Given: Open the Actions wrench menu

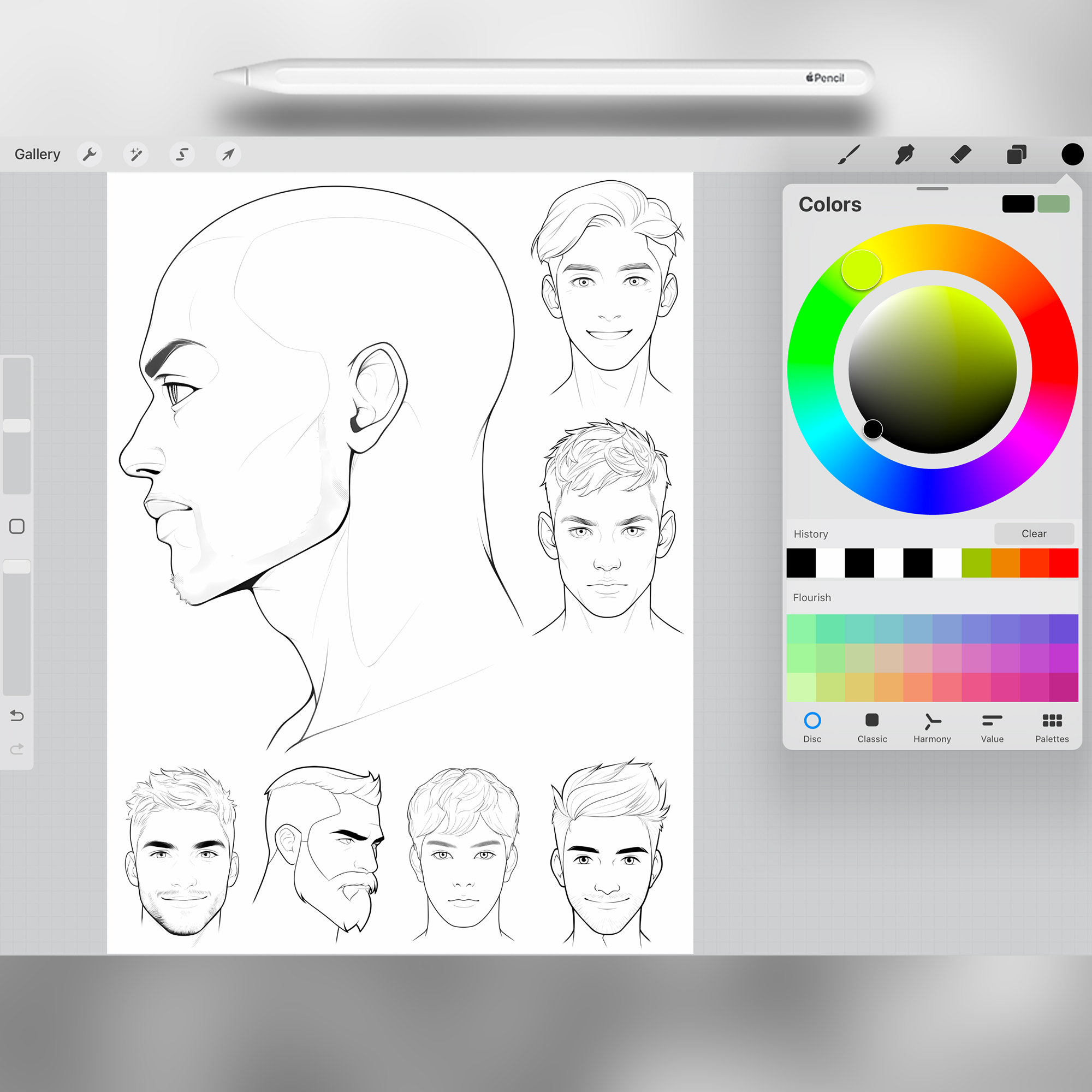Looking at the screenshot, I should (90, 155).
